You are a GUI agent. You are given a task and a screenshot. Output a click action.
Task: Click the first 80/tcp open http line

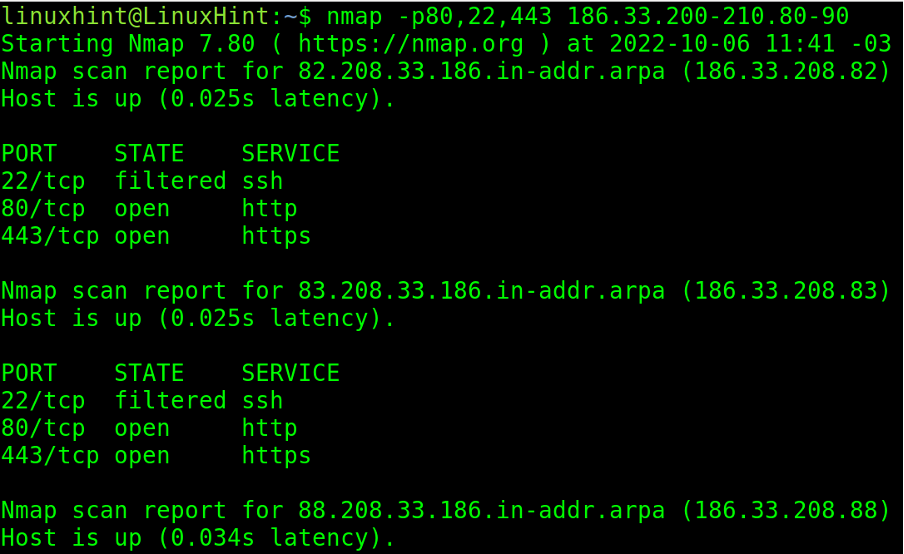tap(149, 209)
